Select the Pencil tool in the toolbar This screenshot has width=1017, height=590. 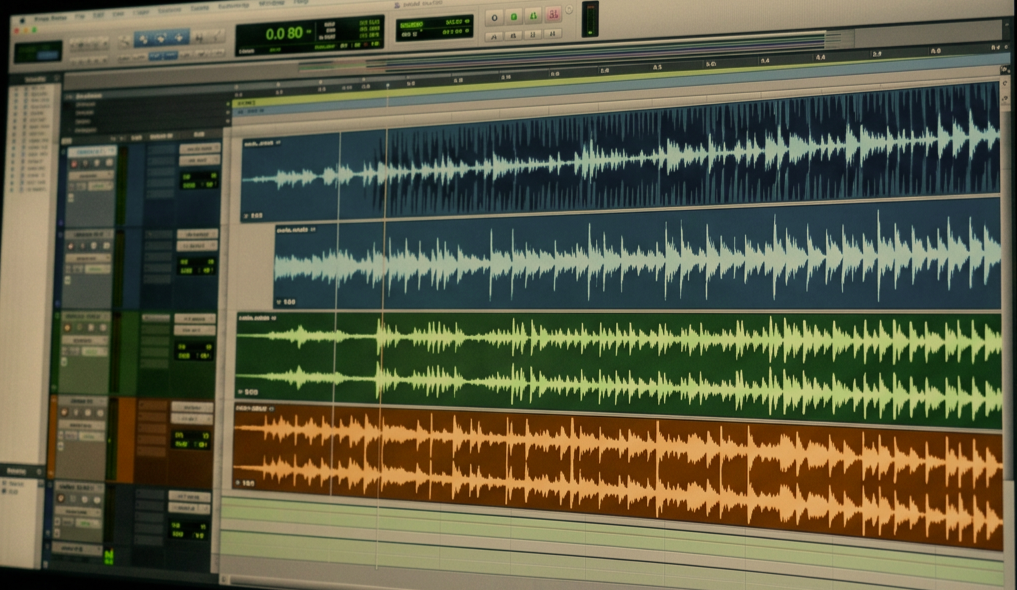[217, 36]
